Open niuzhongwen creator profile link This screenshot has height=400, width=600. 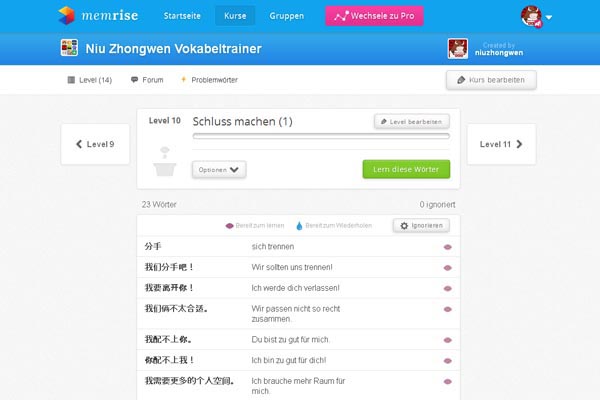tap(499, 53)
